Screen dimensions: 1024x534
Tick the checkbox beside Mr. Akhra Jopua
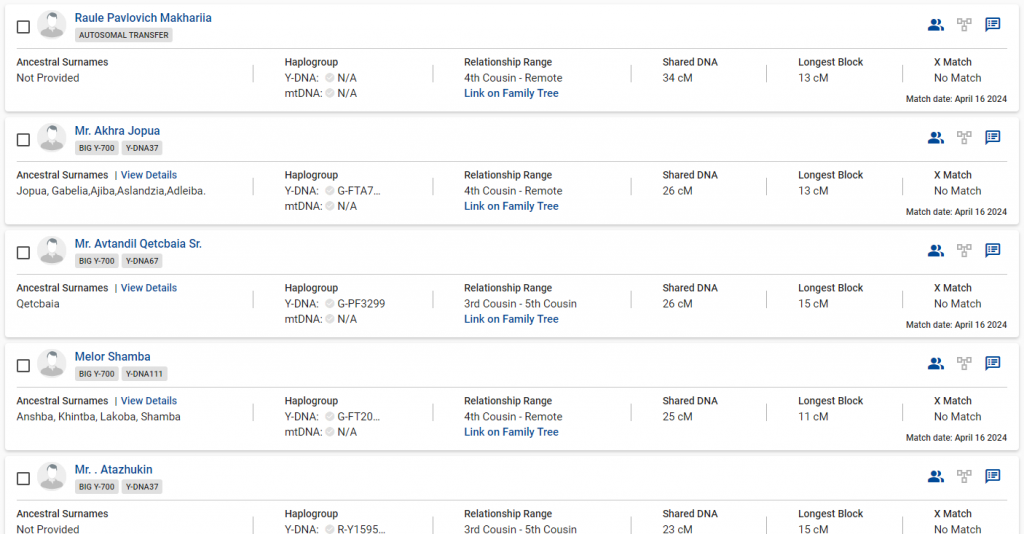[23, 140]
